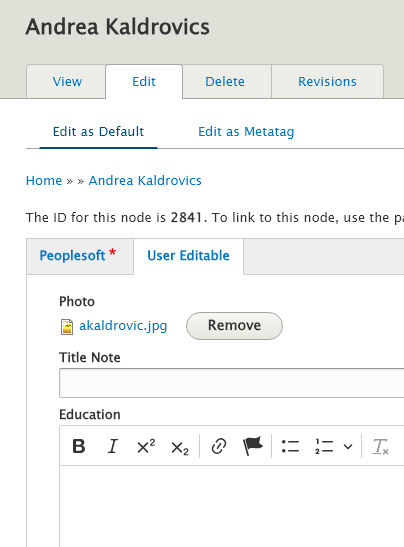Image resolution: width=404 pixels, height=547 pixels.
Task: Click inside the Education text area
Action: [x=232, y=506]
